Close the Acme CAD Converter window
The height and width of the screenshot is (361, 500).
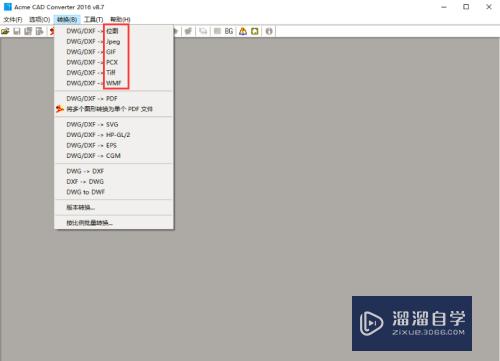coord(489,7)
